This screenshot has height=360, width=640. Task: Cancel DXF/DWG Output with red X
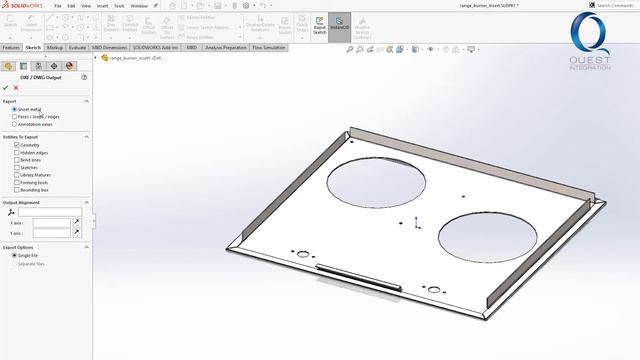[16, 88]
